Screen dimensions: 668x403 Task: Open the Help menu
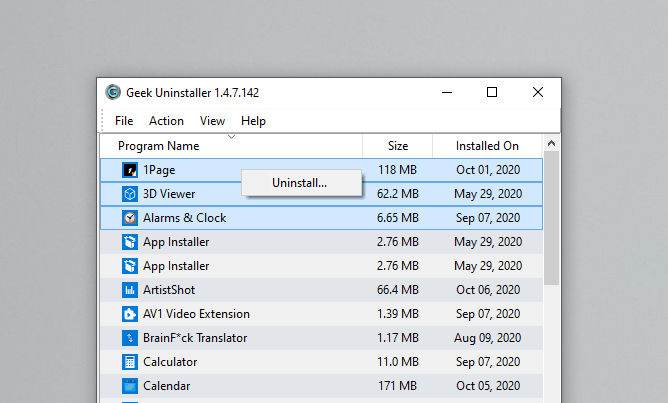pyautogui.click(x=253, y=121)
